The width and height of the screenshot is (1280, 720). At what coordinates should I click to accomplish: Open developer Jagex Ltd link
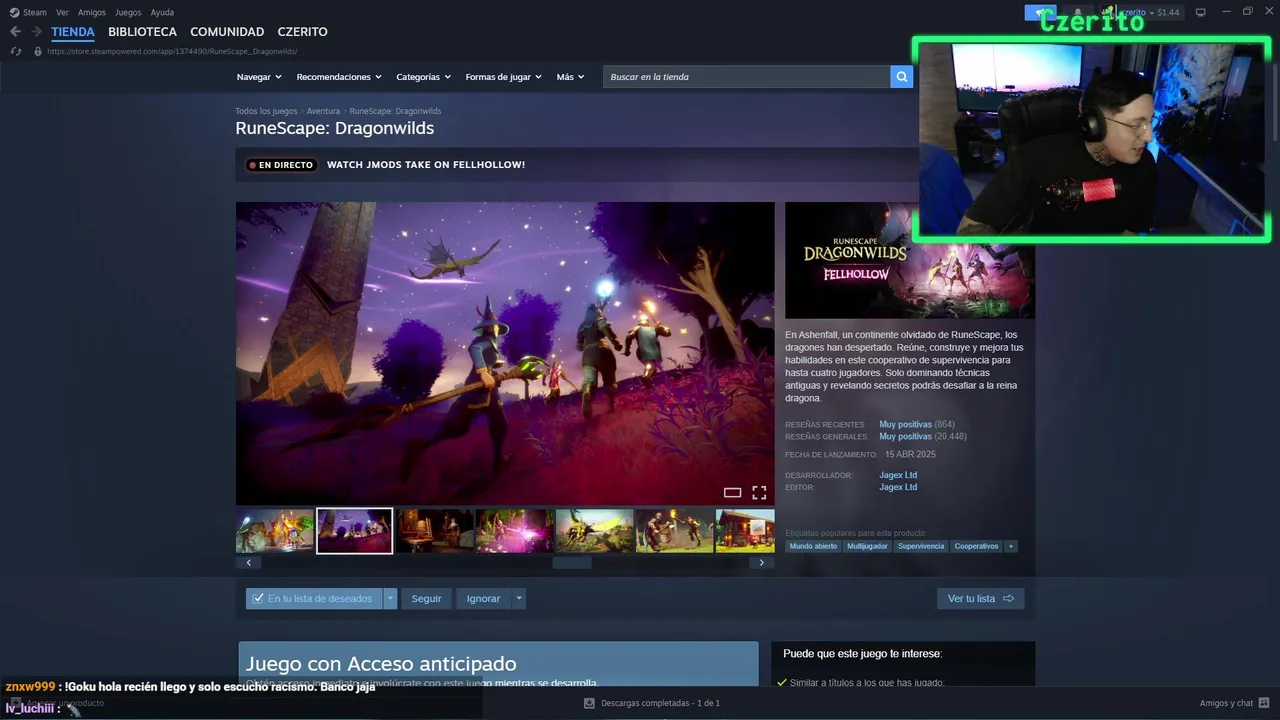[898, 475]
